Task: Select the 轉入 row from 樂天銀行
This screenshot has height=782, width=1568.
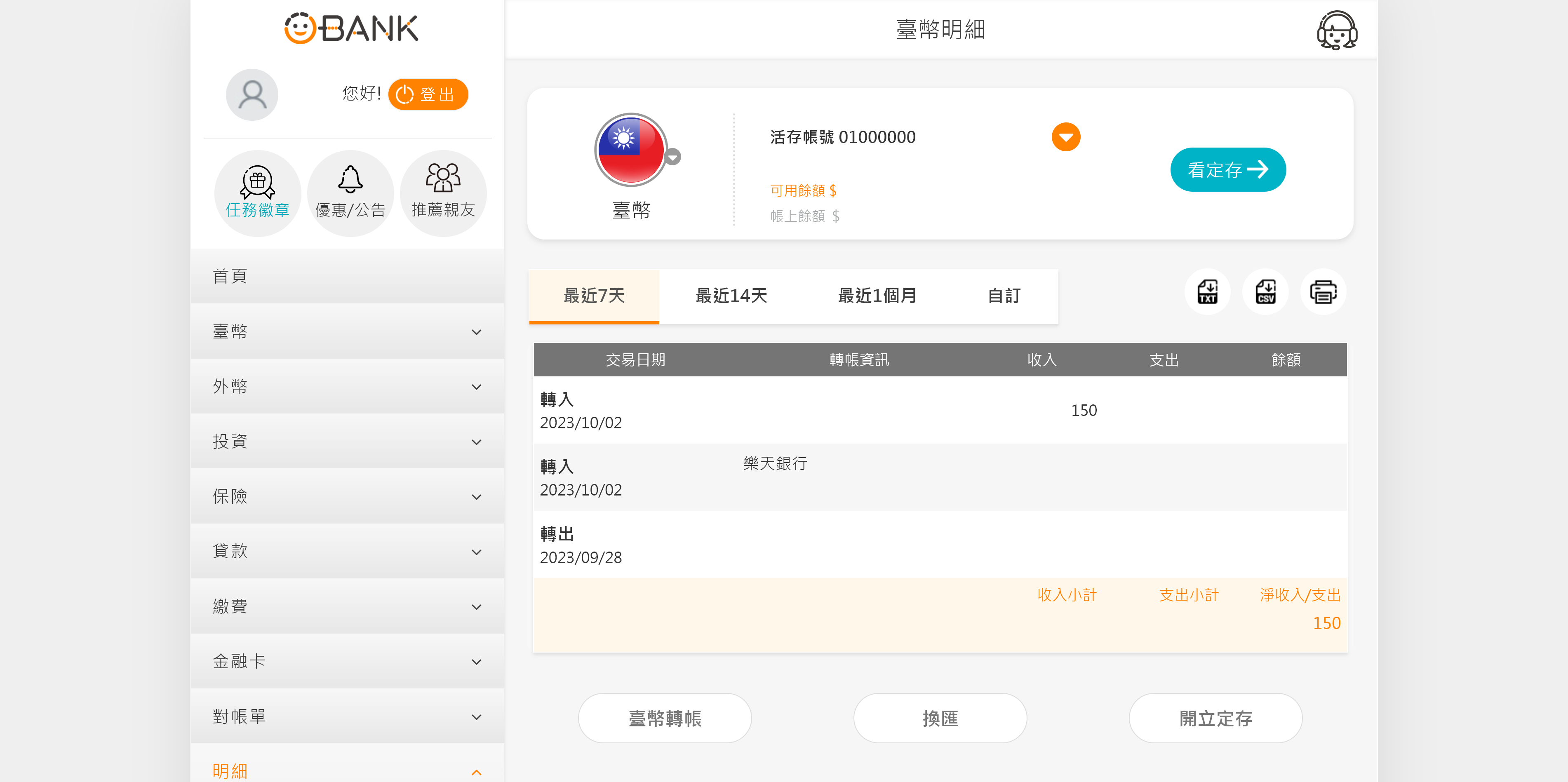Action: 940,478
